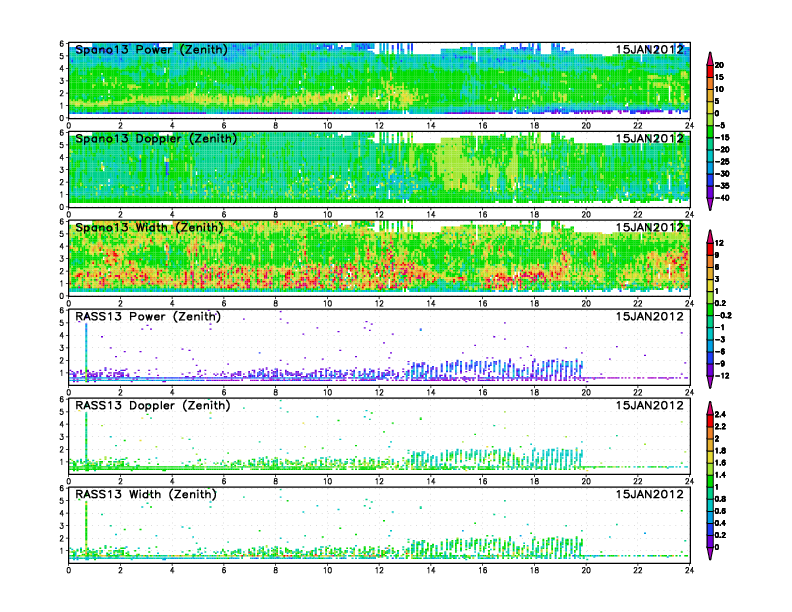Select the 'RASS13 Power (Zenith)' panel title
792x612 pixels.
coord(148,317)
